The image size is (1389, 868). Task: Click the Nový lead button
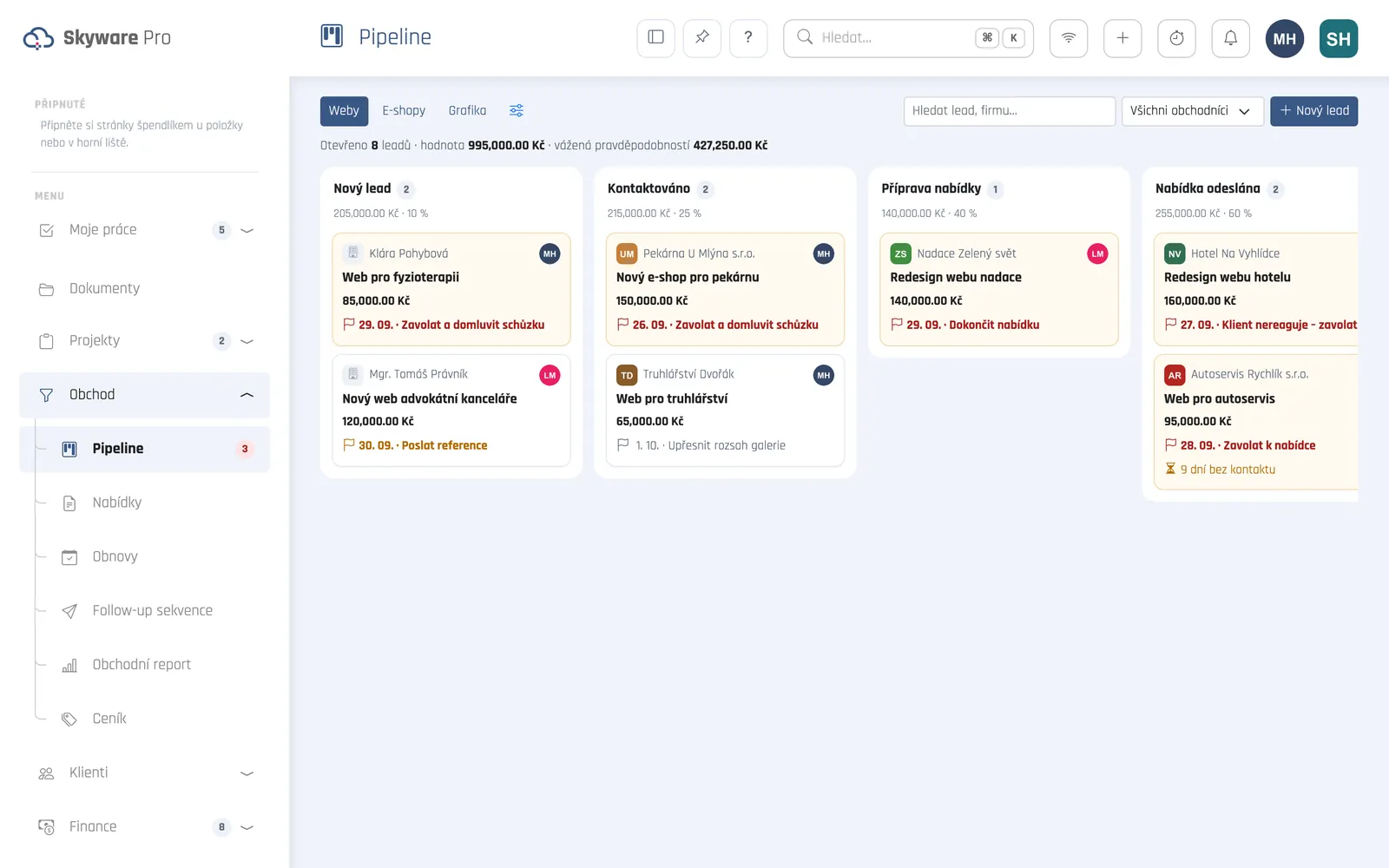1313,111
